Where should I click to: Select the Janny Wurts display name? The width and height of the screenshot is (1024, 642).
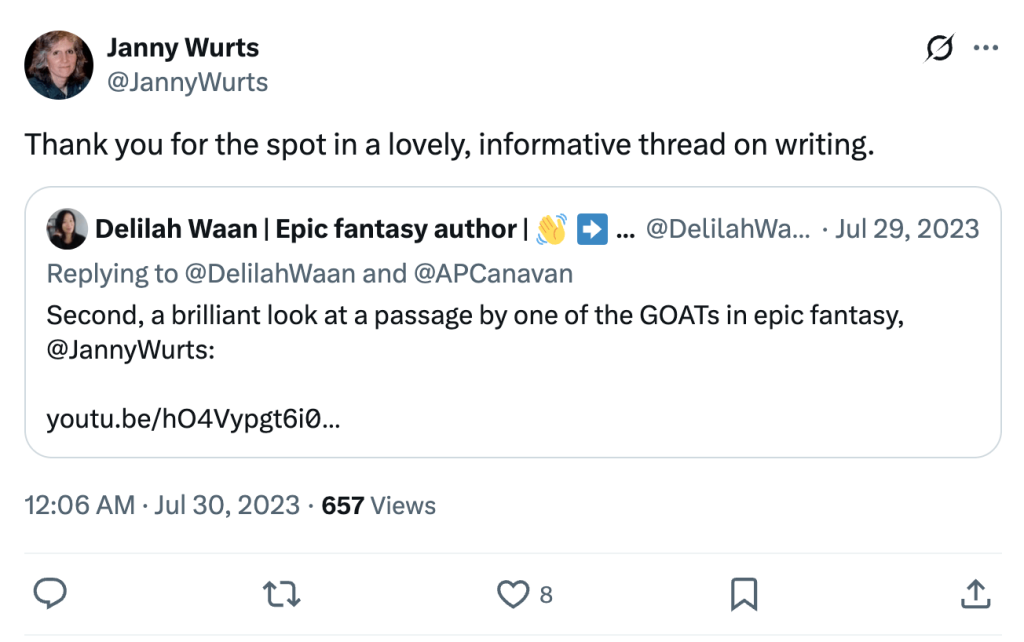click(x=183, y=47)
